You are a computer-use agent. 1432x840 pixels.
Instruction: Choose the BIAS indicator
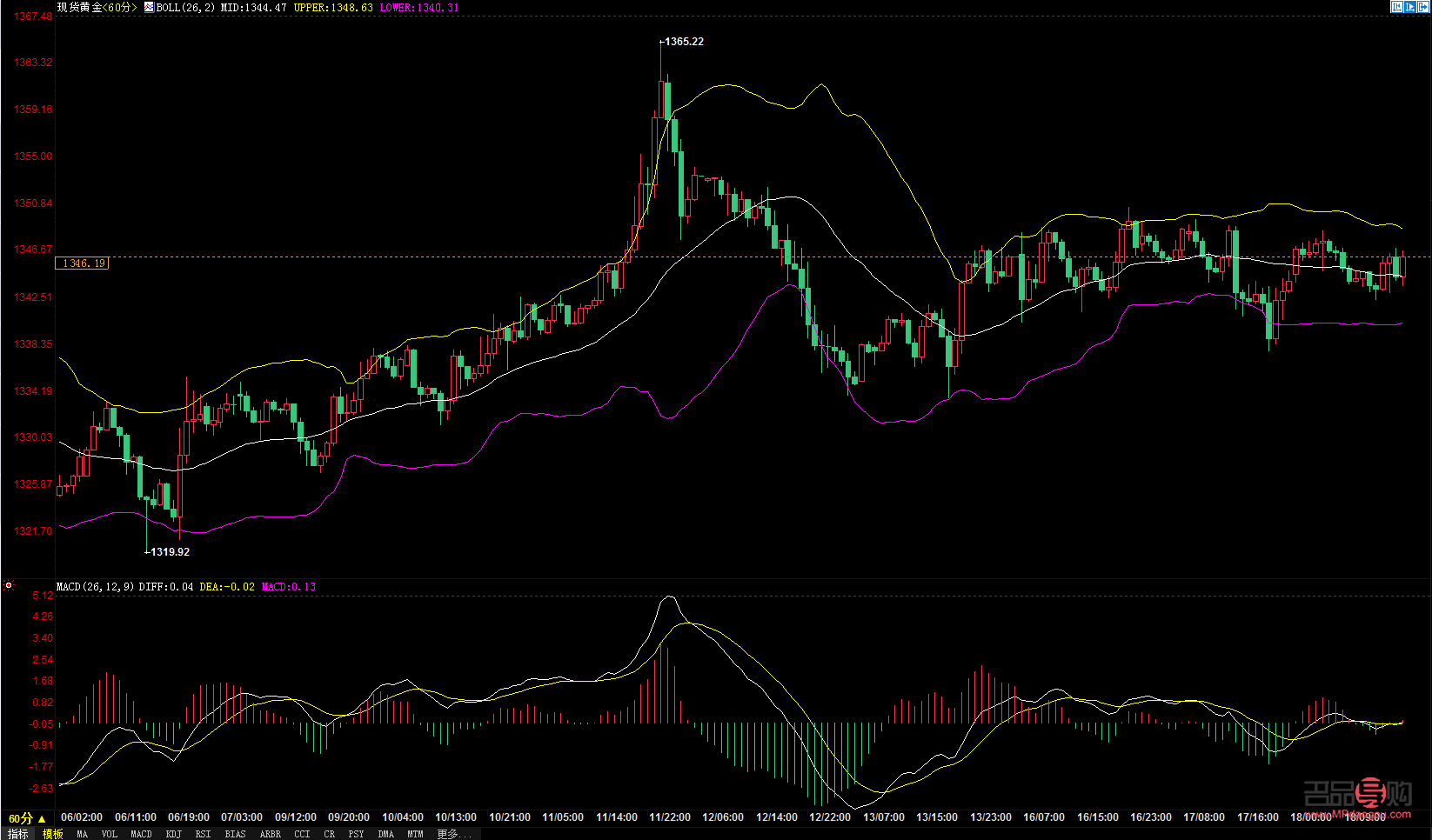click(x=235, y=834)
